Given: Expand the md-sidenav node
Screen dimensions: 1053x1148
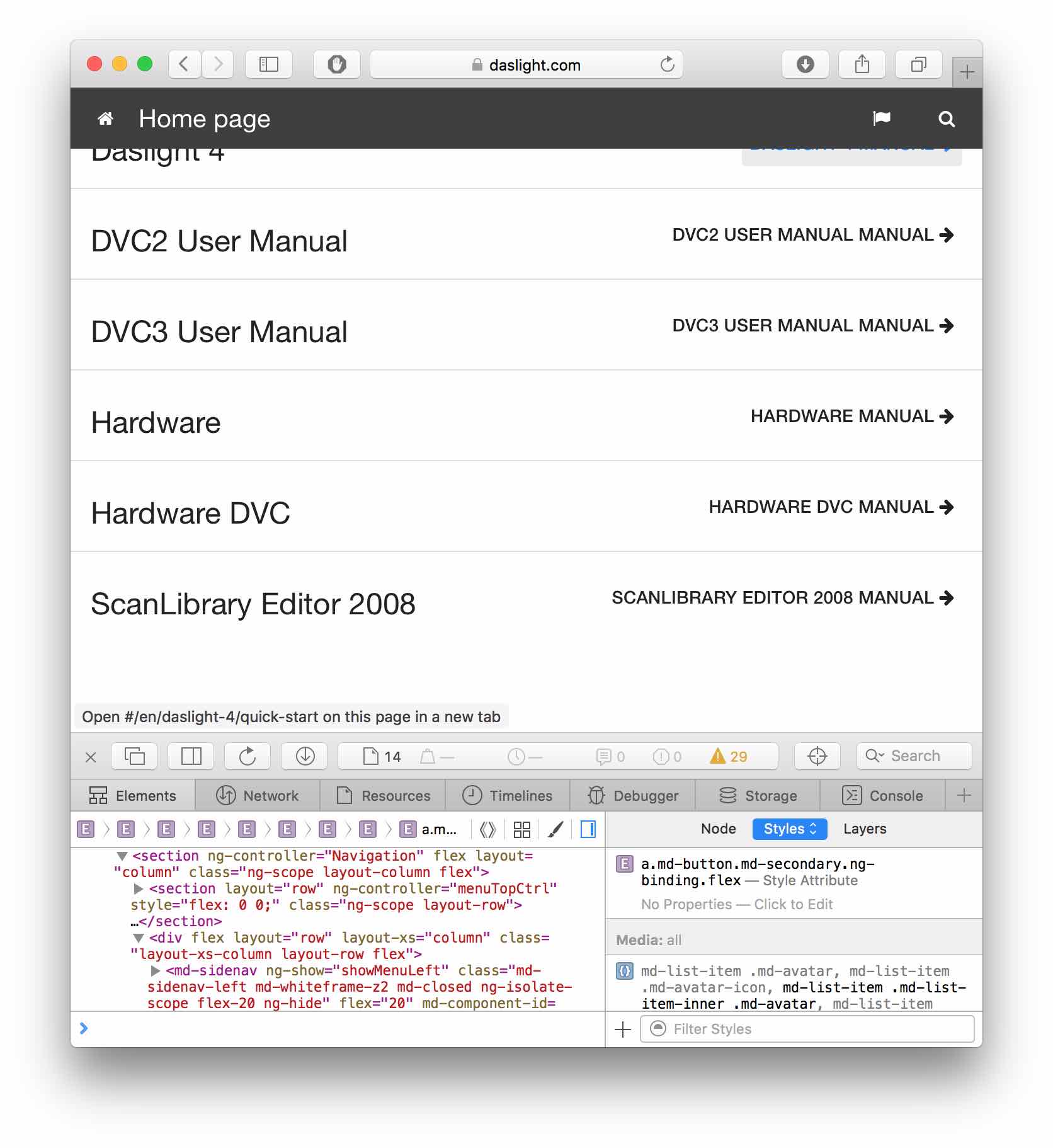Looking at the screenshot, I should pos(155,971).
